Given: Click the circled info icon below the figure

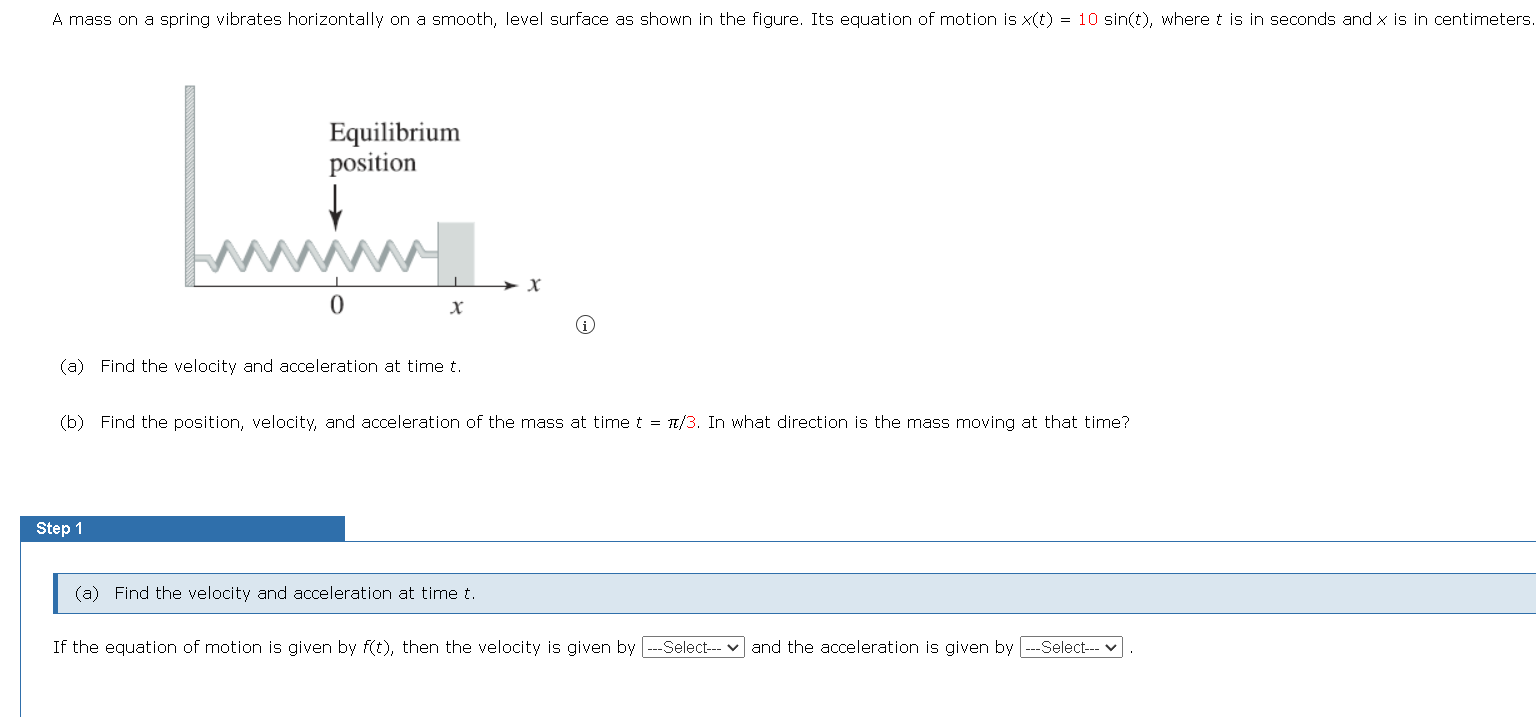Looking at the screenshot, I should tap(585, 324).
